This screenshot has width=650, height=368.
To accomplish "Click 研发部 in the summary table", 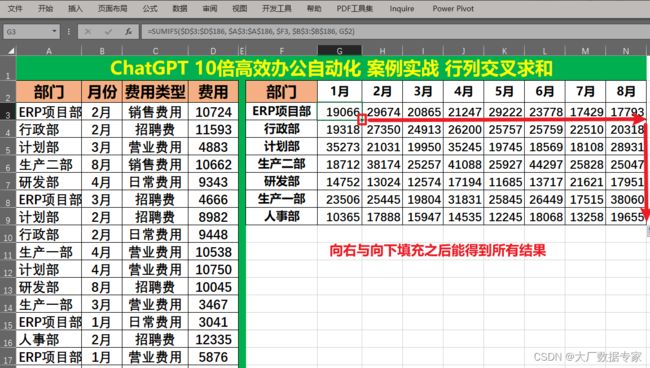I will (281, 182).
